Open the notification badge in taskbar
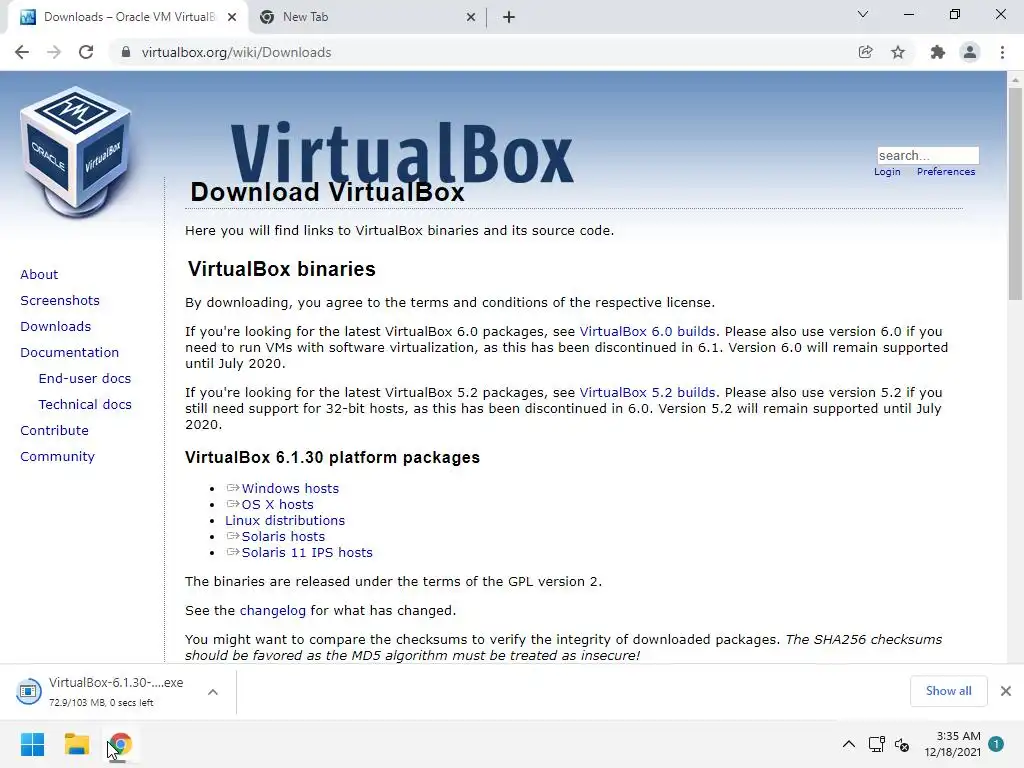Viewport: 1024px width, 768px height. coord(996,744)
